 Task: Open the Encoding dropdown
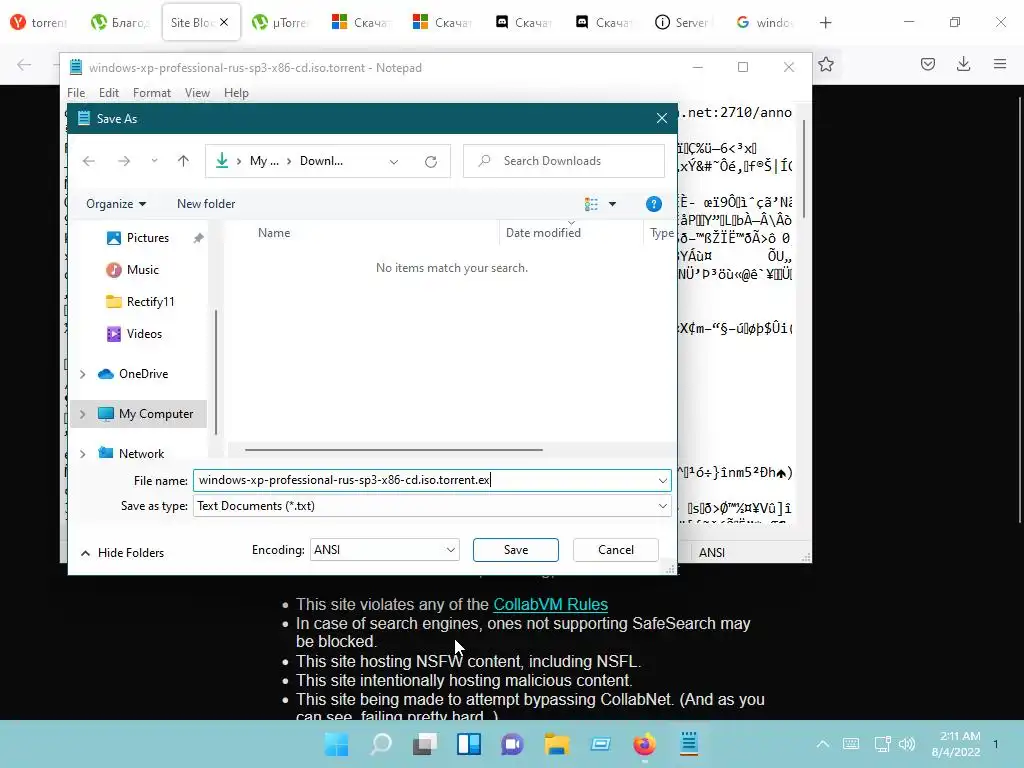(384, 550)
